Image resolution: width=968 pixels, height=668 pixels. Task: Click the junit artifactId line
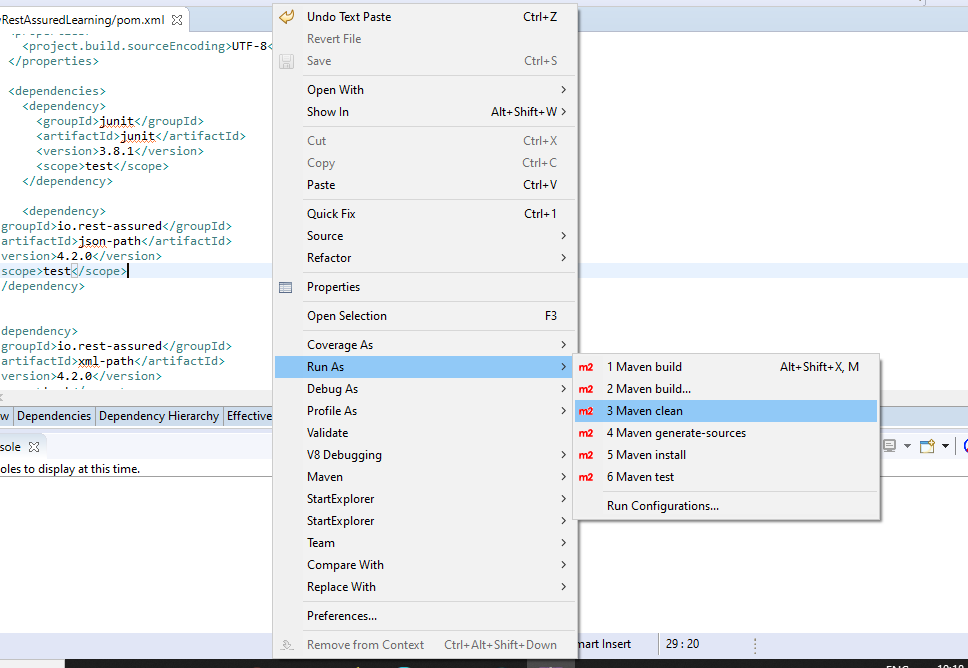141,136
